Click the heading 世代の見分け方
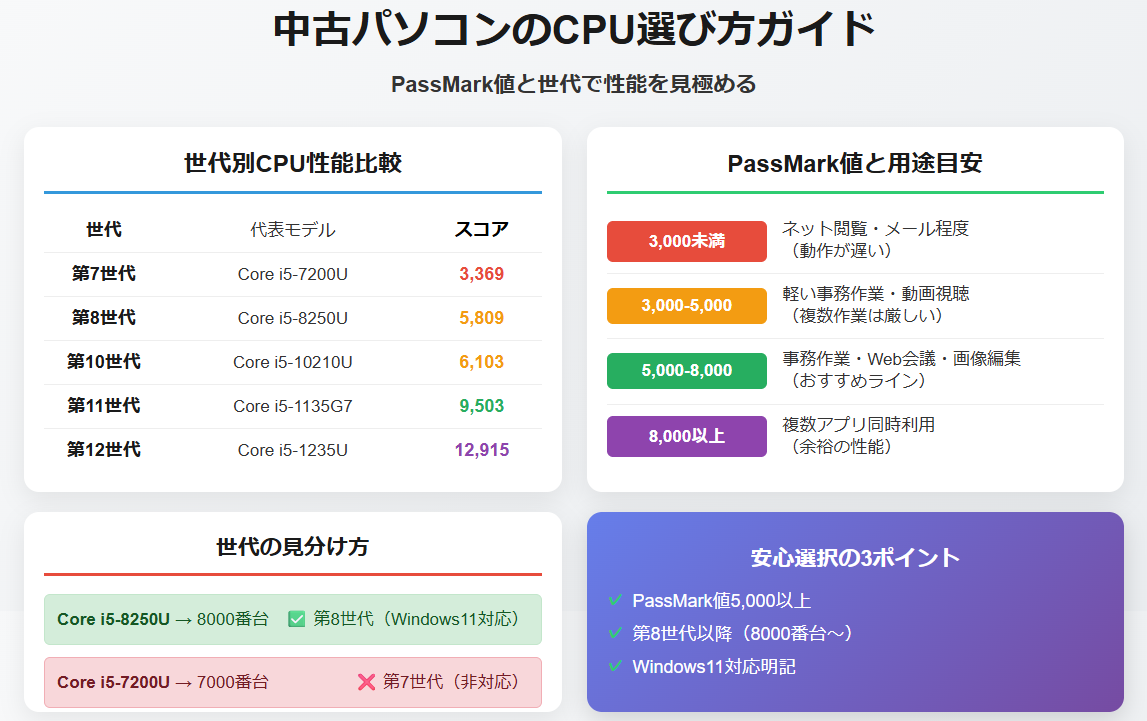 click(293, 546)
